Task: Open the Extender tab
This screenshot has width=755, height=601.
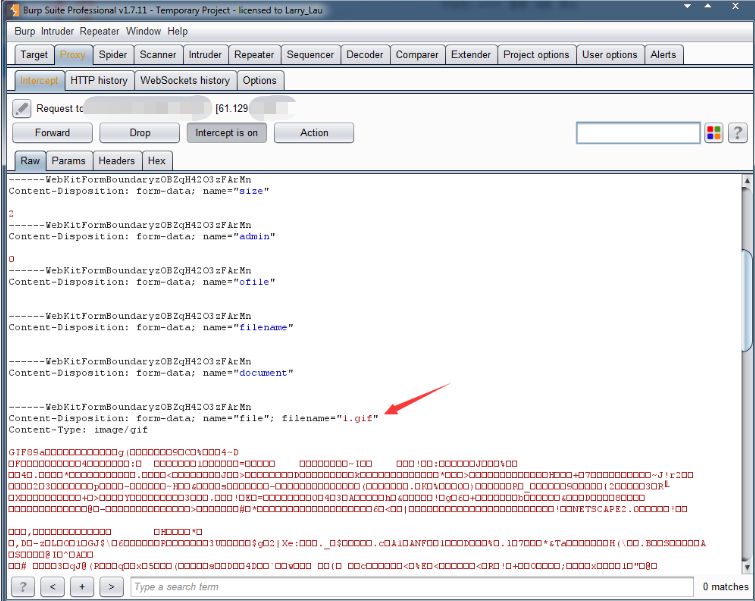Action: (471, 55)
